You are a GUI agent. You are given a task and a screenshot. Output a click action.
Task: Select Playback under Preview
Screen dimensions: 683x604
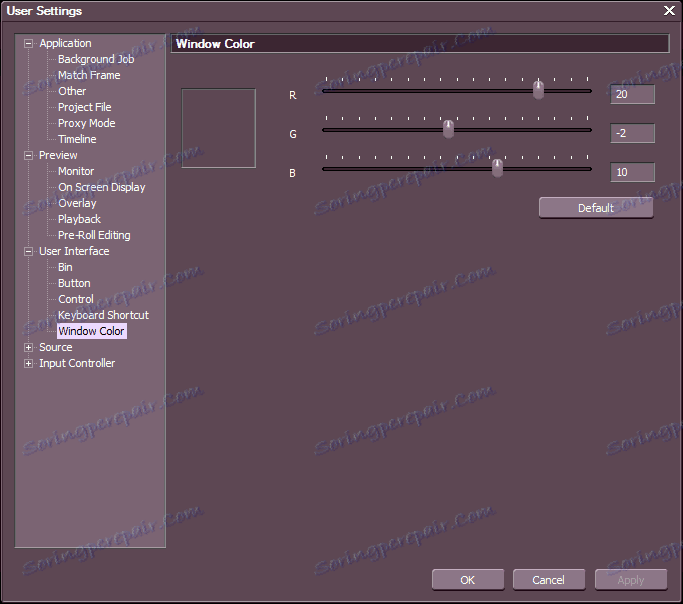79,219
